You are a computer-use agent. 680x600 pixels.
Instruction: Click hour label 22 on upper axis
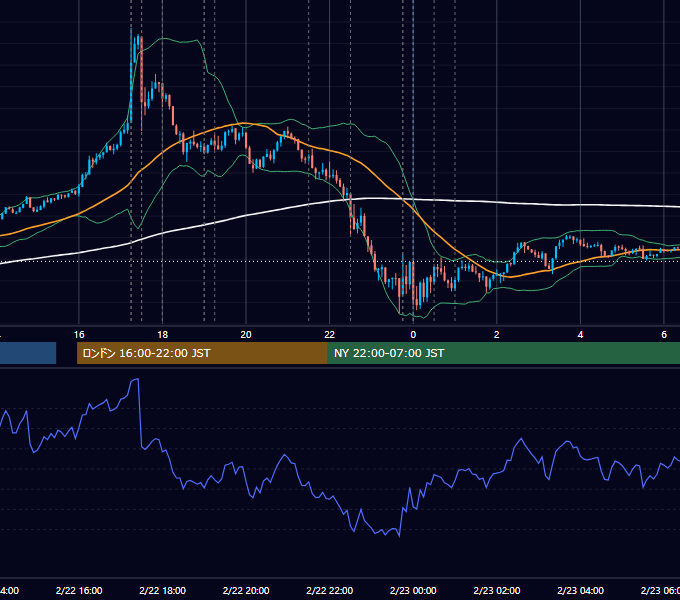pos(330,335)
